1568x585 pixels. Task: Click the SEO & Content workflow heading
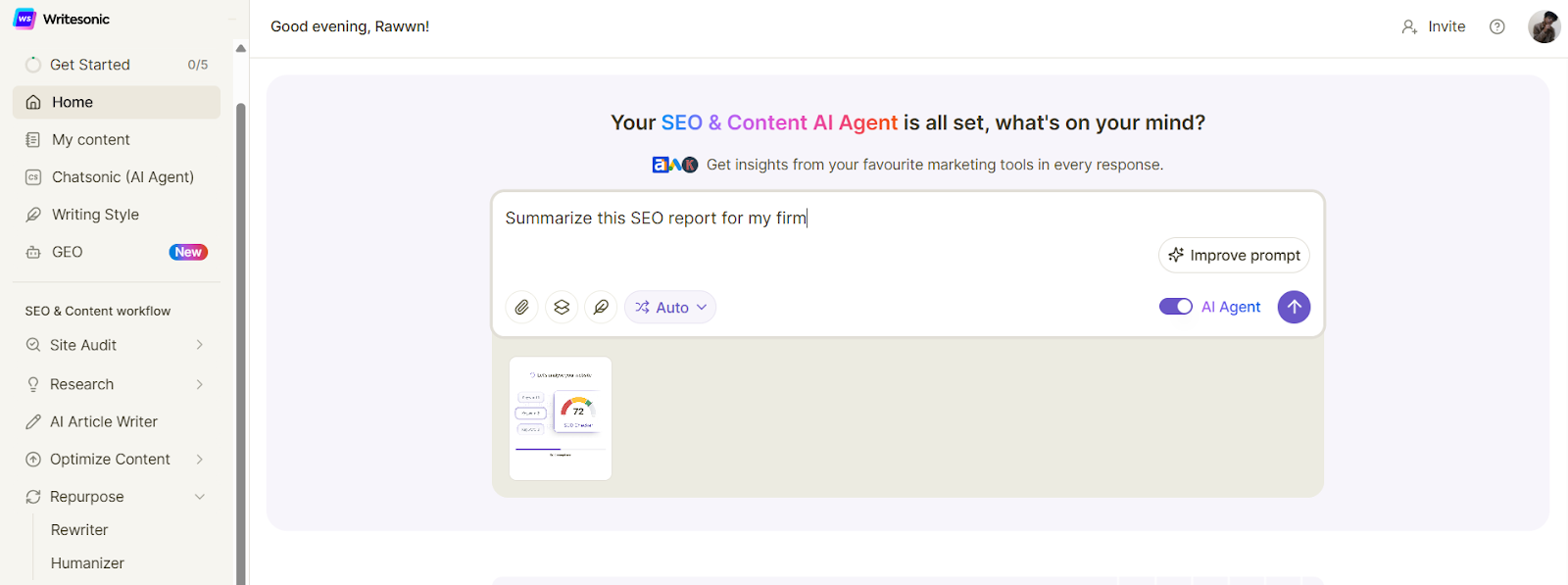point(98,311)
